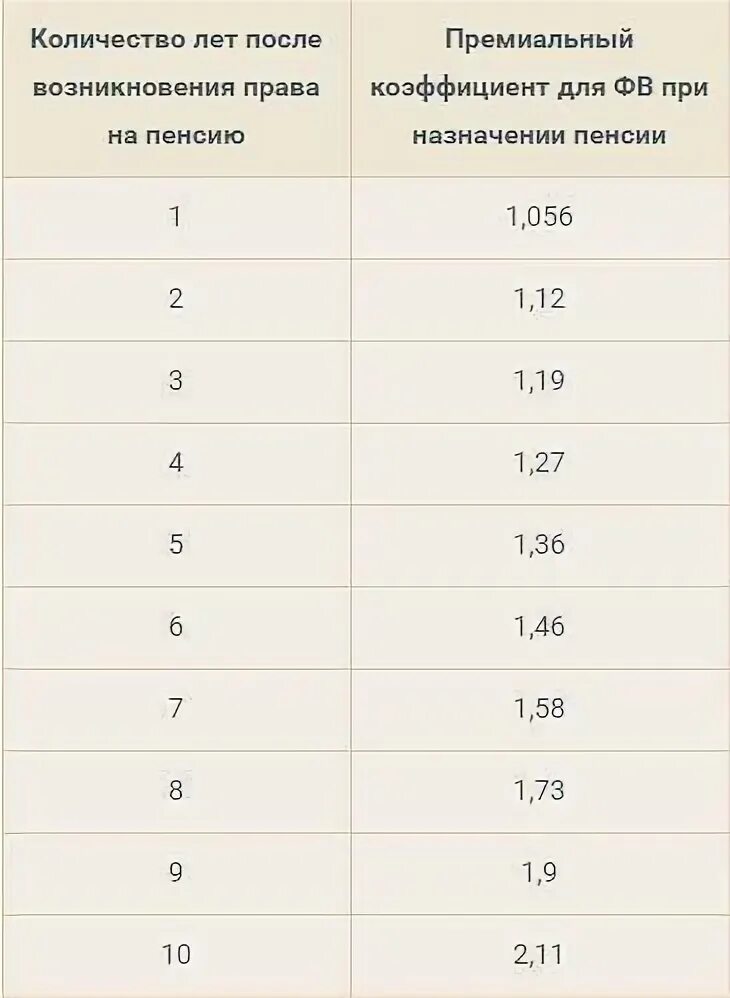Screen dimensions: 730x998
Task: Select the cell with year 1
Action: [x=176, y=218]
